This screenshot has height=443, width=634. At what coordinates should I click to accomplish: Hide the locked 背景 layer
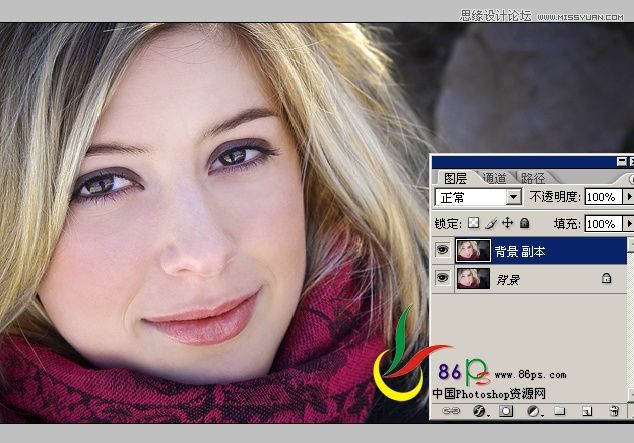[x=443, y=278]
